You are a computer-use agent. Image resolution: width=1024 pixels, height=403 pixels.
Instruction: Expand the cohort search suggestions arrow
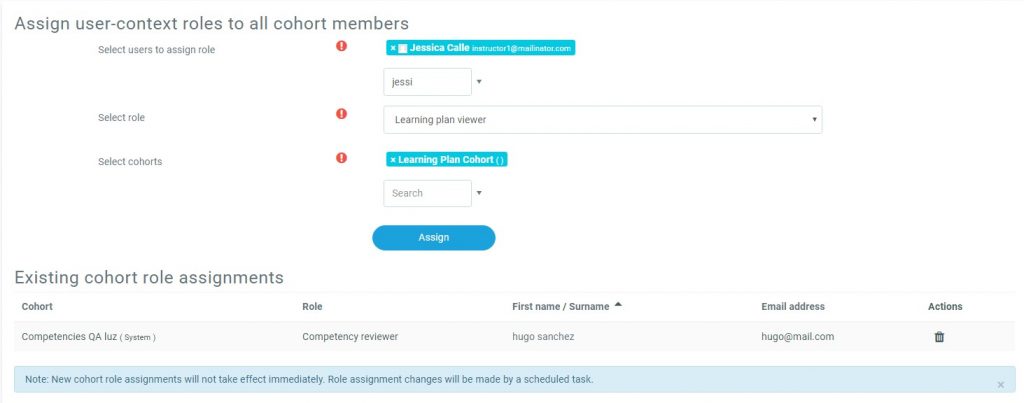click(x=479, y=193)
